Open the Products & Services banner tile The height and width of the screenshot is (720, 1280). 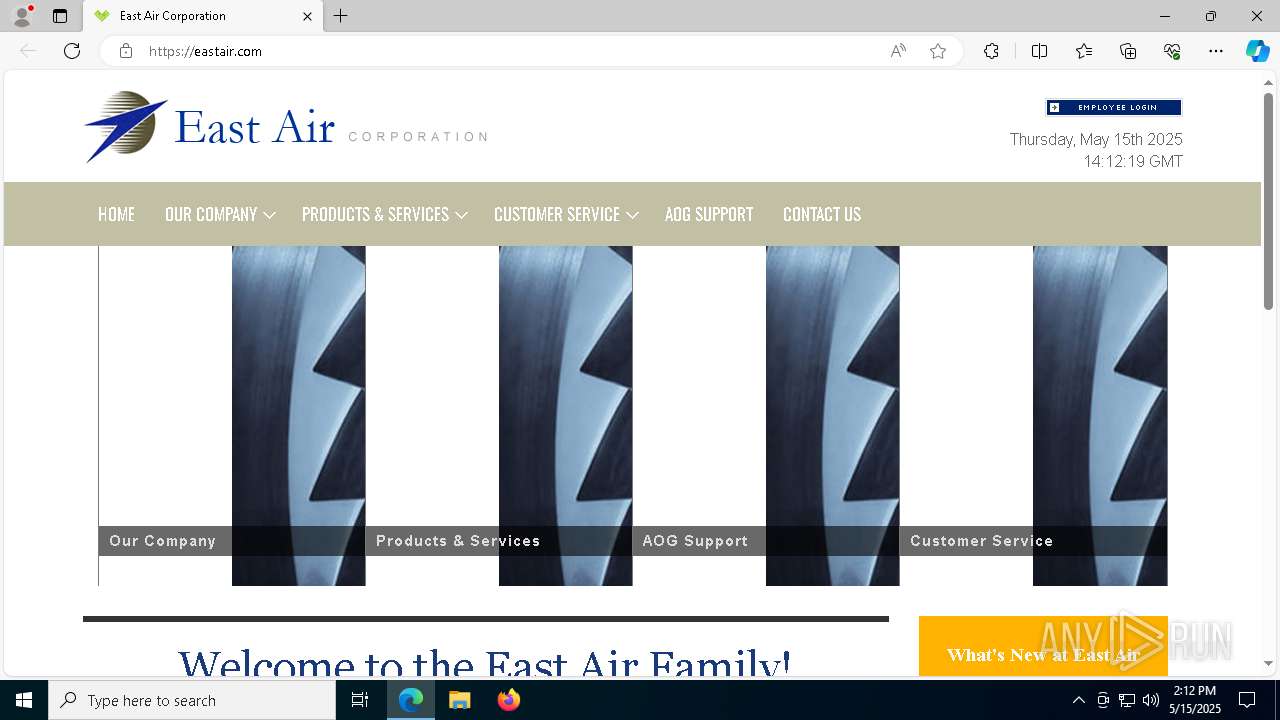click(x=498, y=416)
